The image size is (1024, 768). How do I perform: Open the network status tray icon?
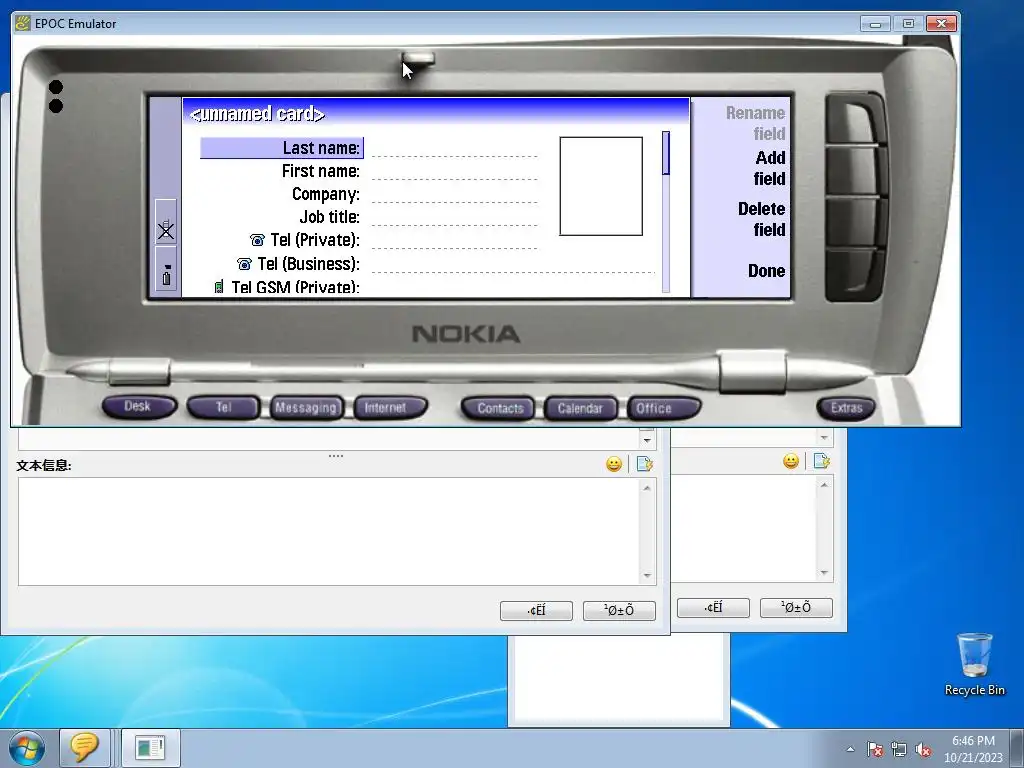click(x=899, y=750)
